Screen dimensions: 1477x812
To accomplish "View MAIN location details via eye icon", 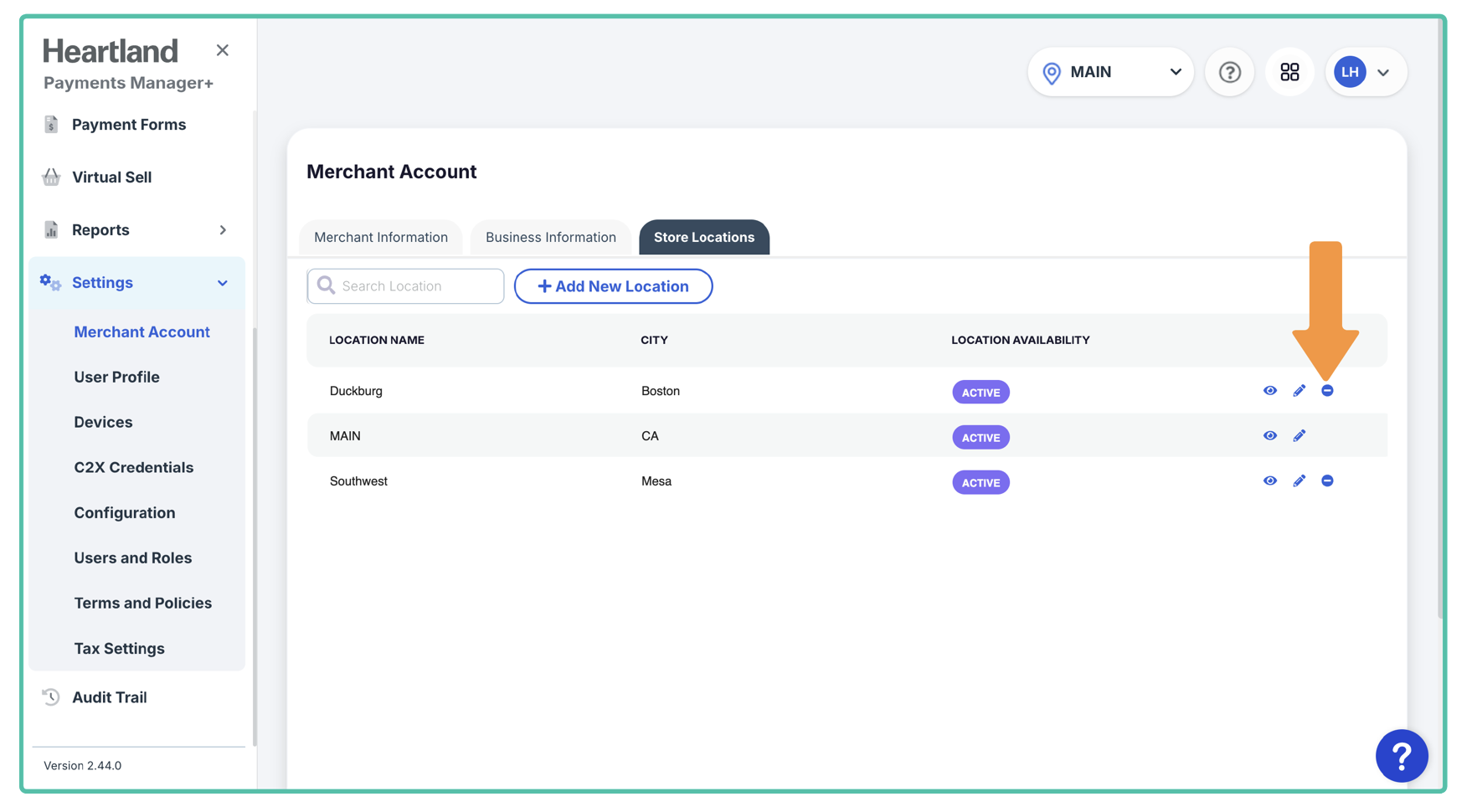I will [1270, 436].
